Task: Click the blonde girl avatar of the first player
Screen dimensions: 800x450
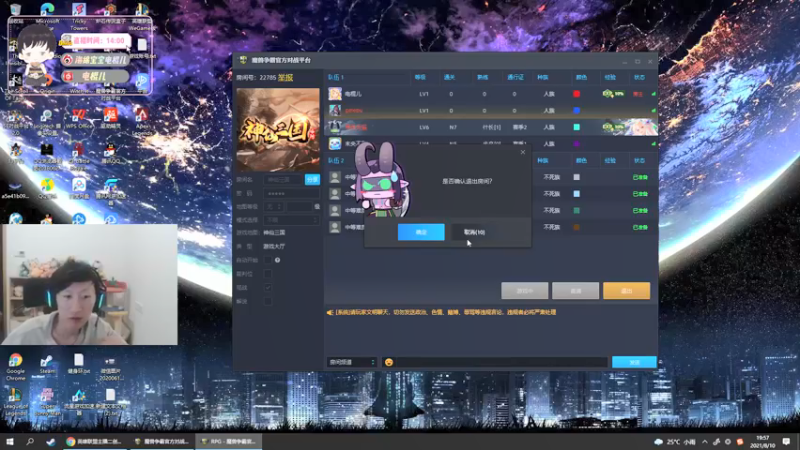Action: [335, 94]
